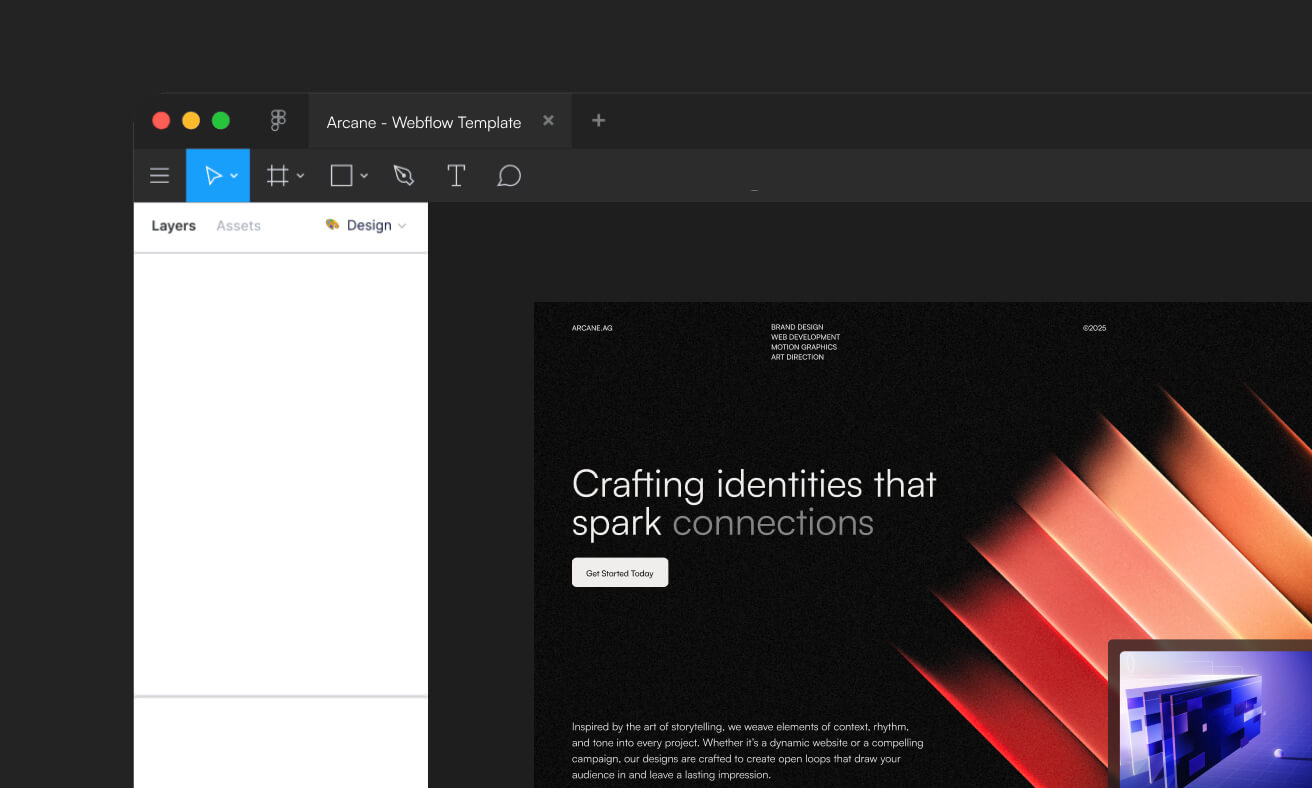Open a new file tab with plus button
This screenshot has height=788, width=1312.
(x=598, y=120)
